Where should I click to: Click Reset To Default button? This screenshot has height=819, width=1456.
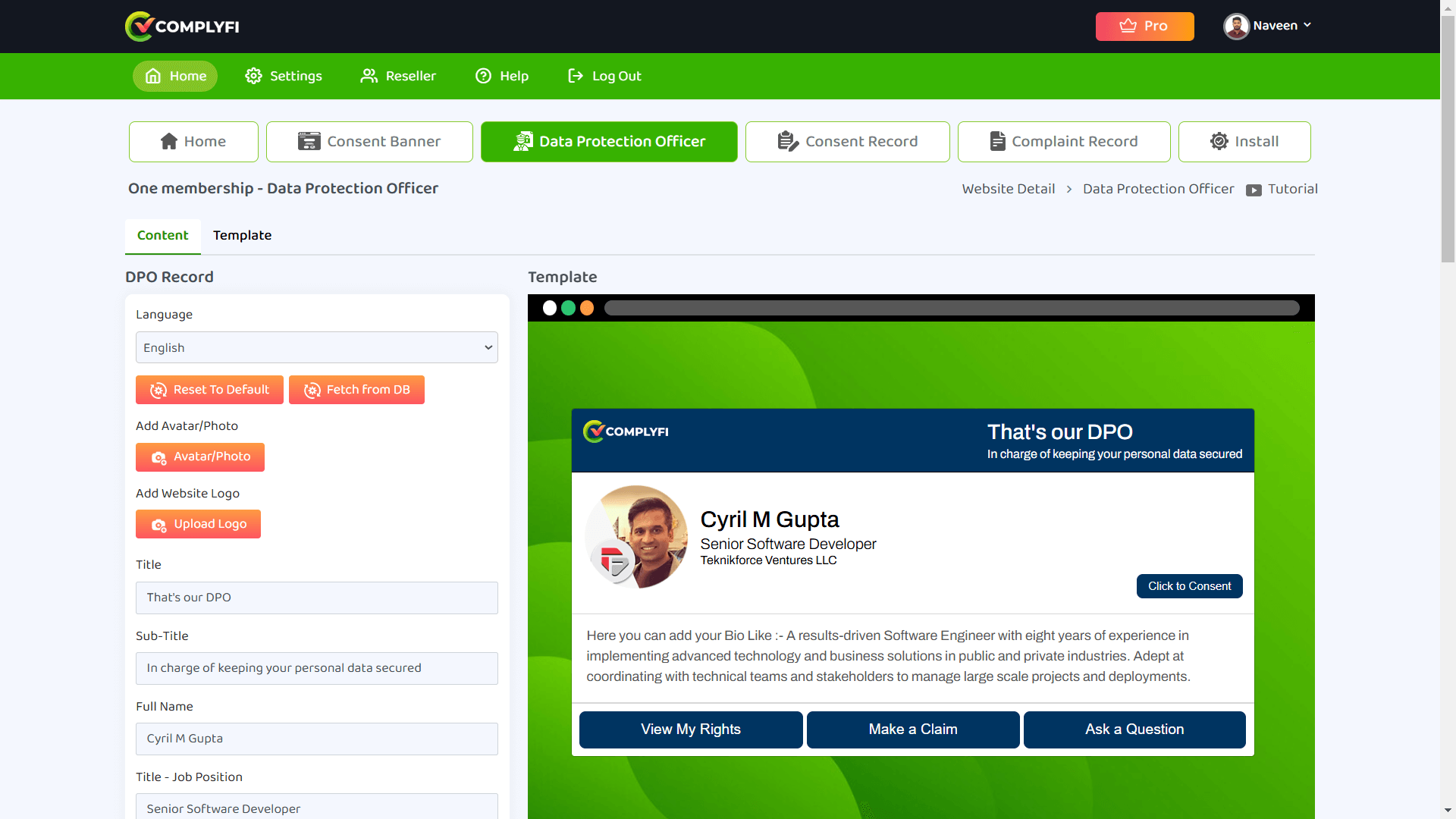[209, 390]
